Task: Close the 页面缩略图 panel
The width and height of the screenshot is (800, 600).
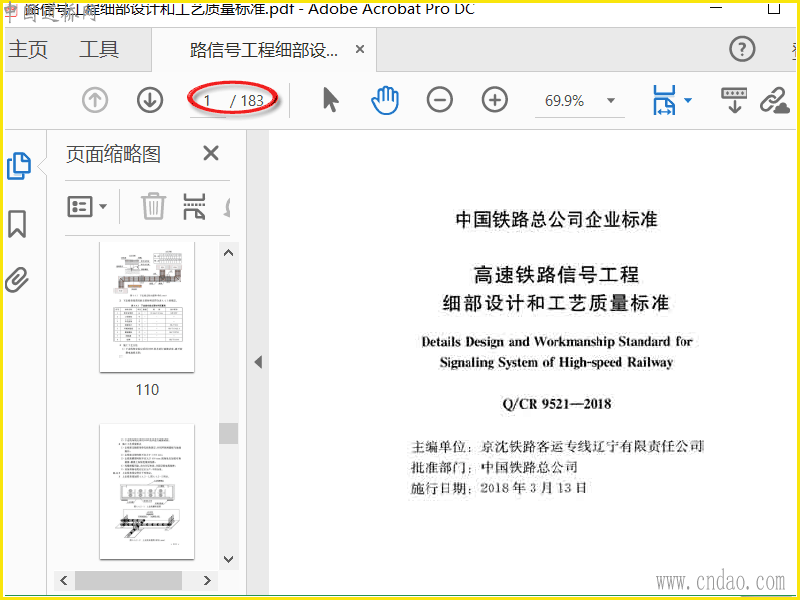Action: [x=211, y=153]
